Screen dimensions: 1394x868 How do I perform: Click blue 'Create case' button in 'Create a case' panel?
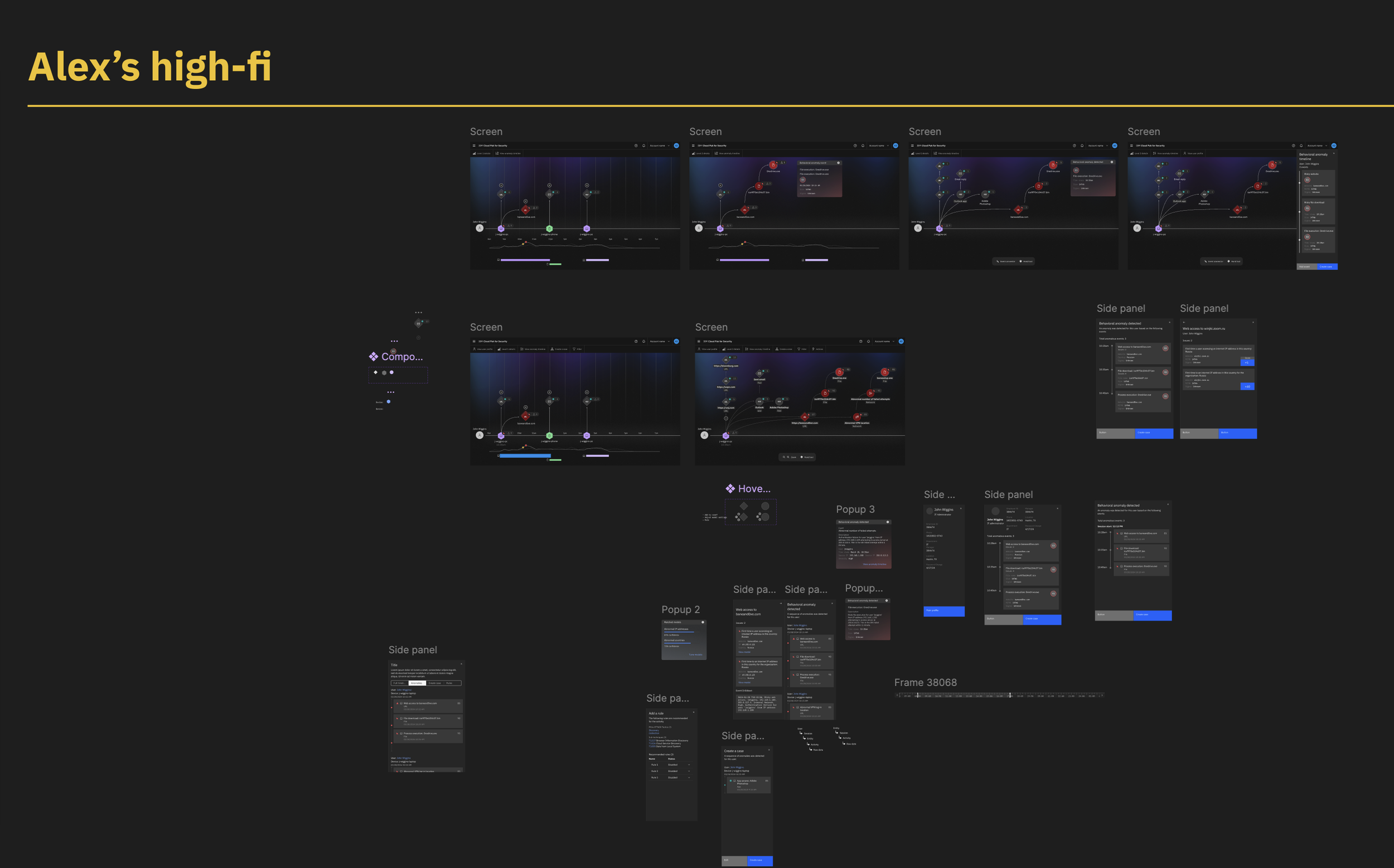coord(759,860)
